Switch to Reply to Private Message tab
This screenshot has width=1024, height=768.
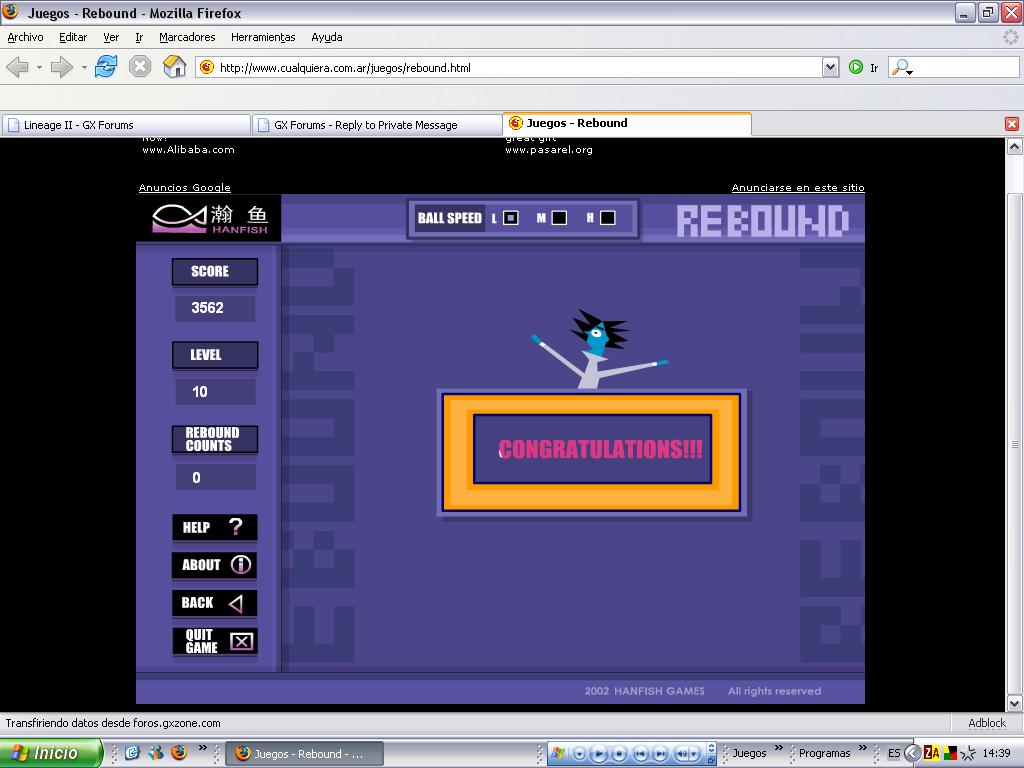[377, 125]
